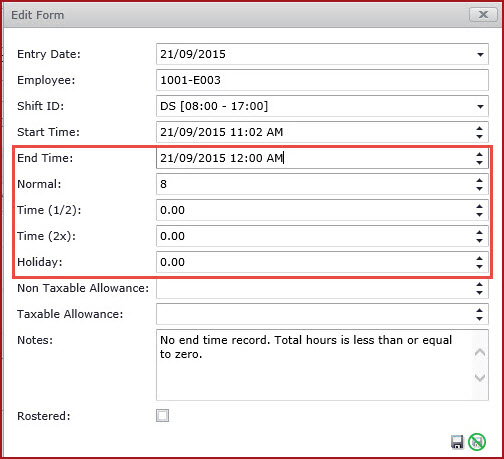
Task: Expand the Shift ID dropdown
Action: pyautogui.click(x=480, y=107)
